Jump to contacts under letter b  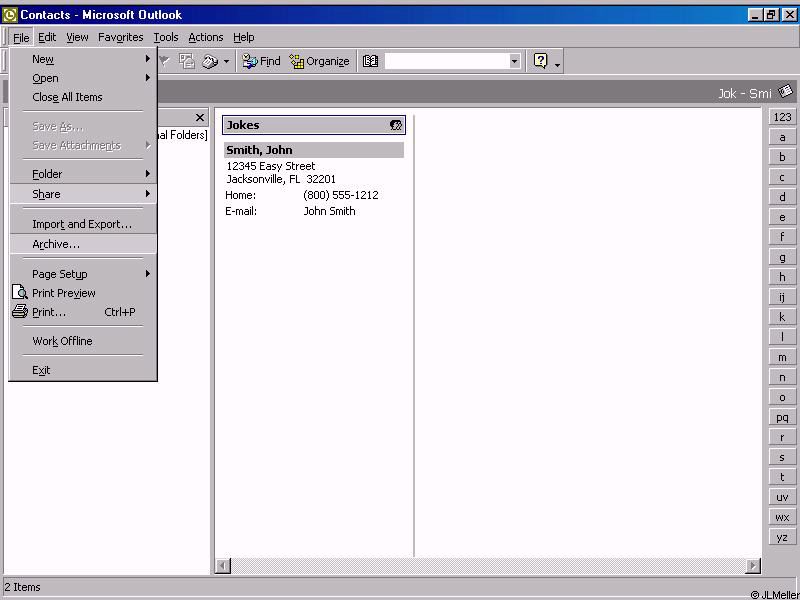782,157
